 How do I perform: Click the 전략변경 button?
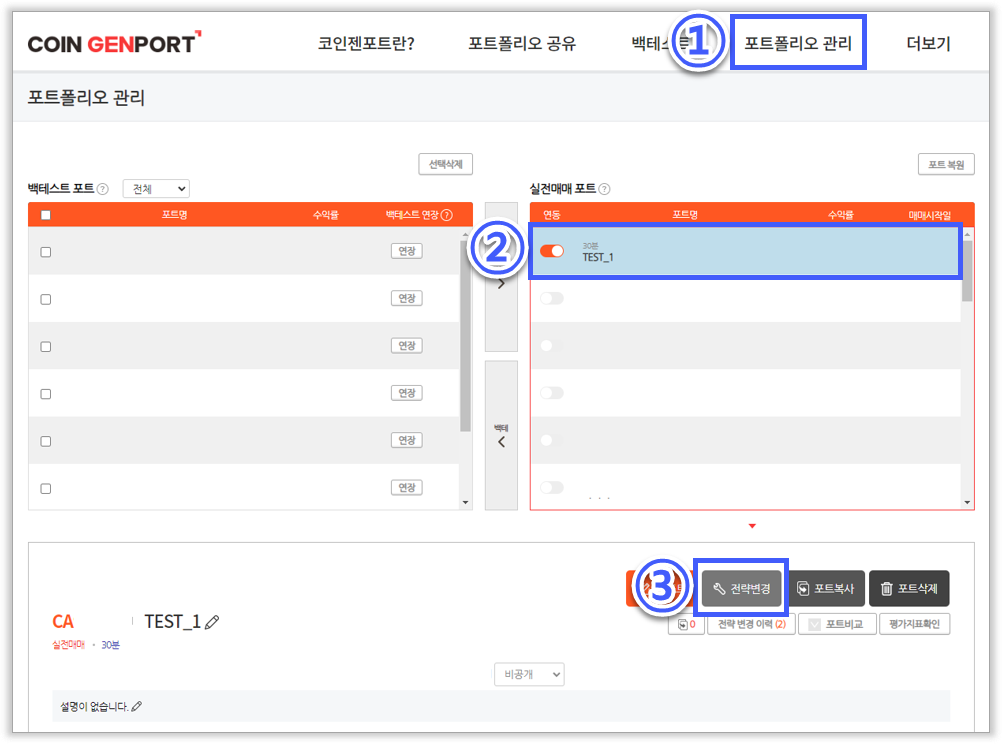pyautogui.click(x=741, y=589)
